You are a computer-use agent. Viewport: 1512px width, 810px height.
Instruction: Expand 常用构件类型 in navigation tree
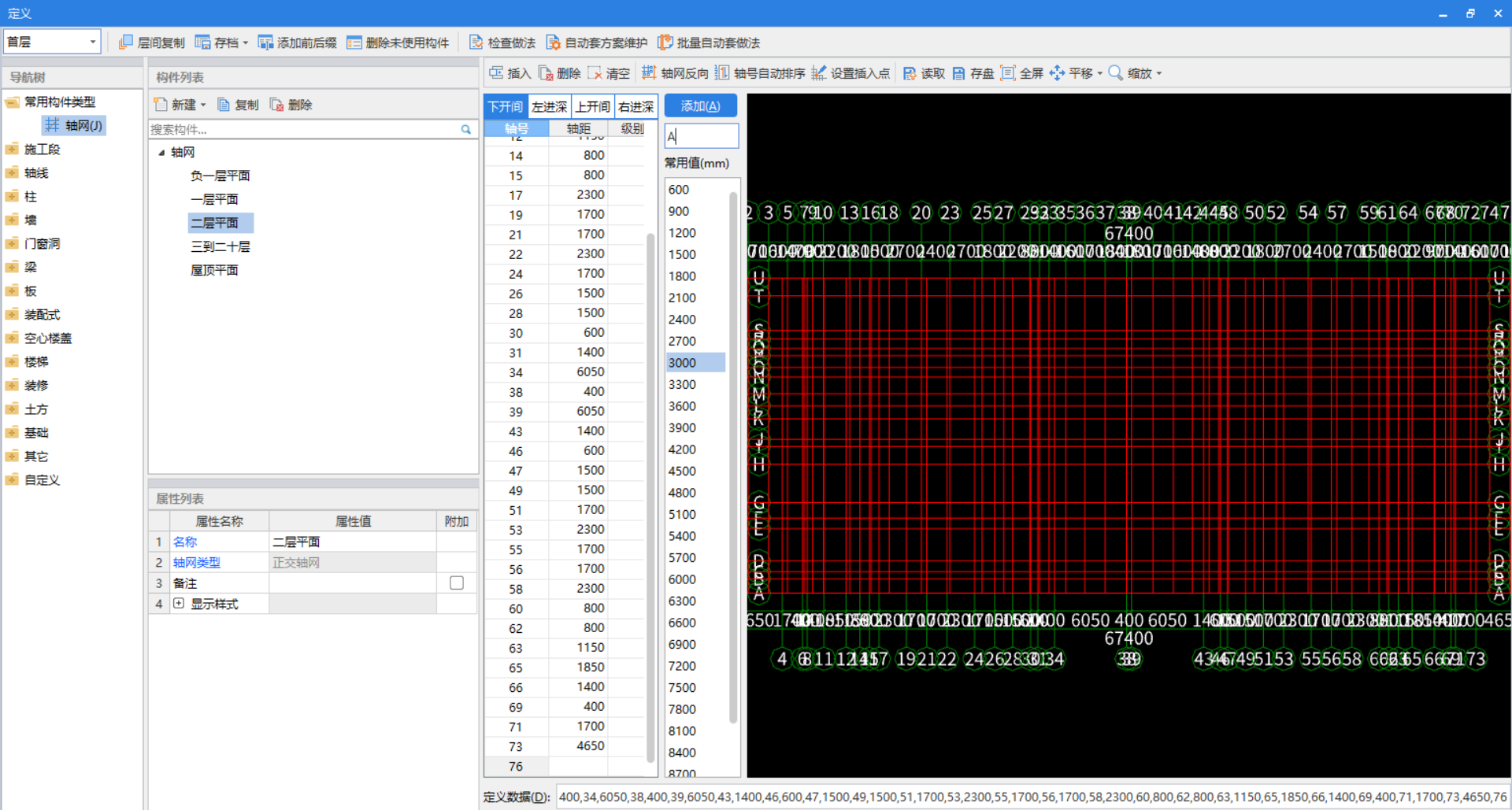pos(12,102)
